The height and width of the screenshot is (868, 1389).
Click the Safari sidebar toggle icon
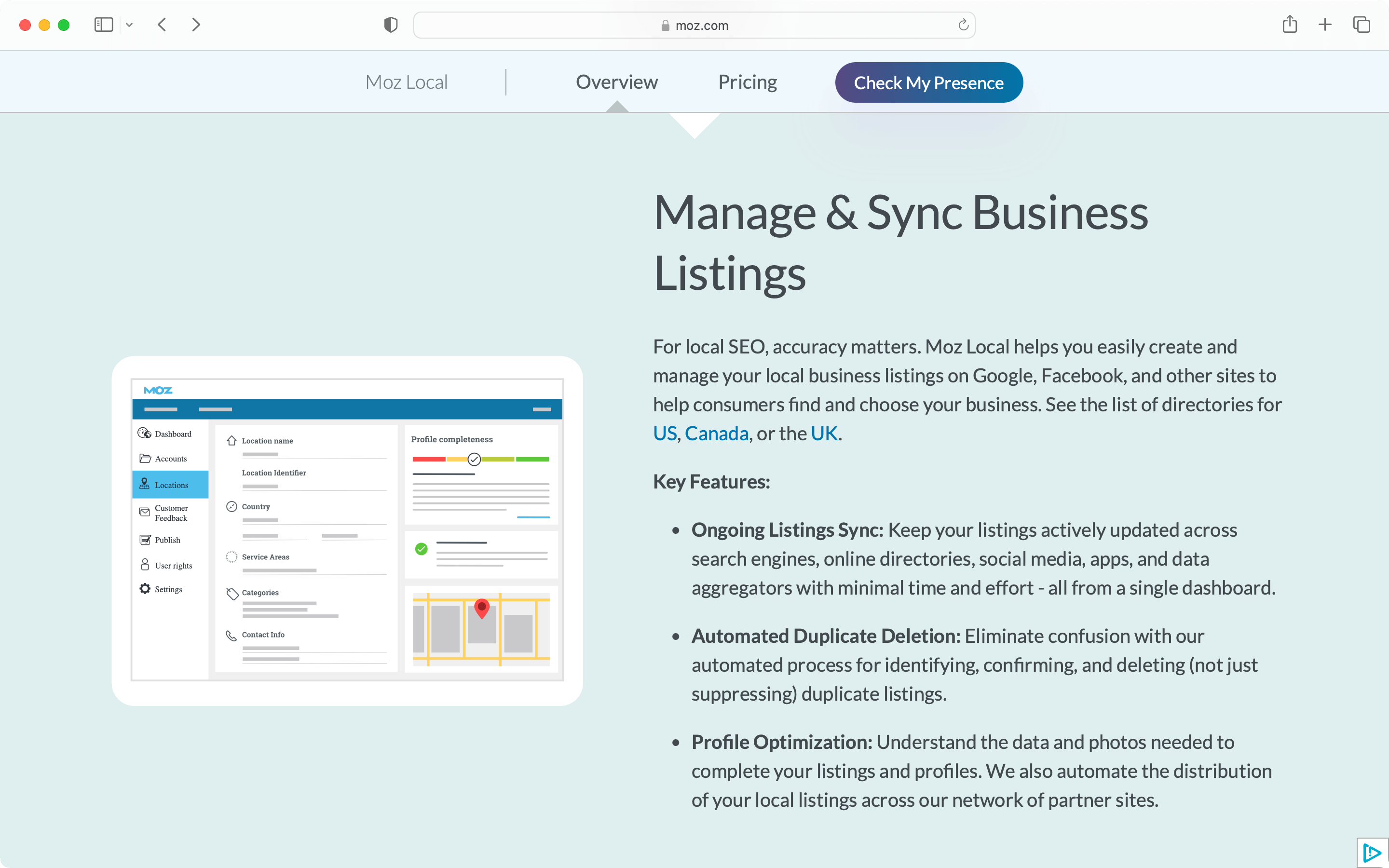point(103,25)
